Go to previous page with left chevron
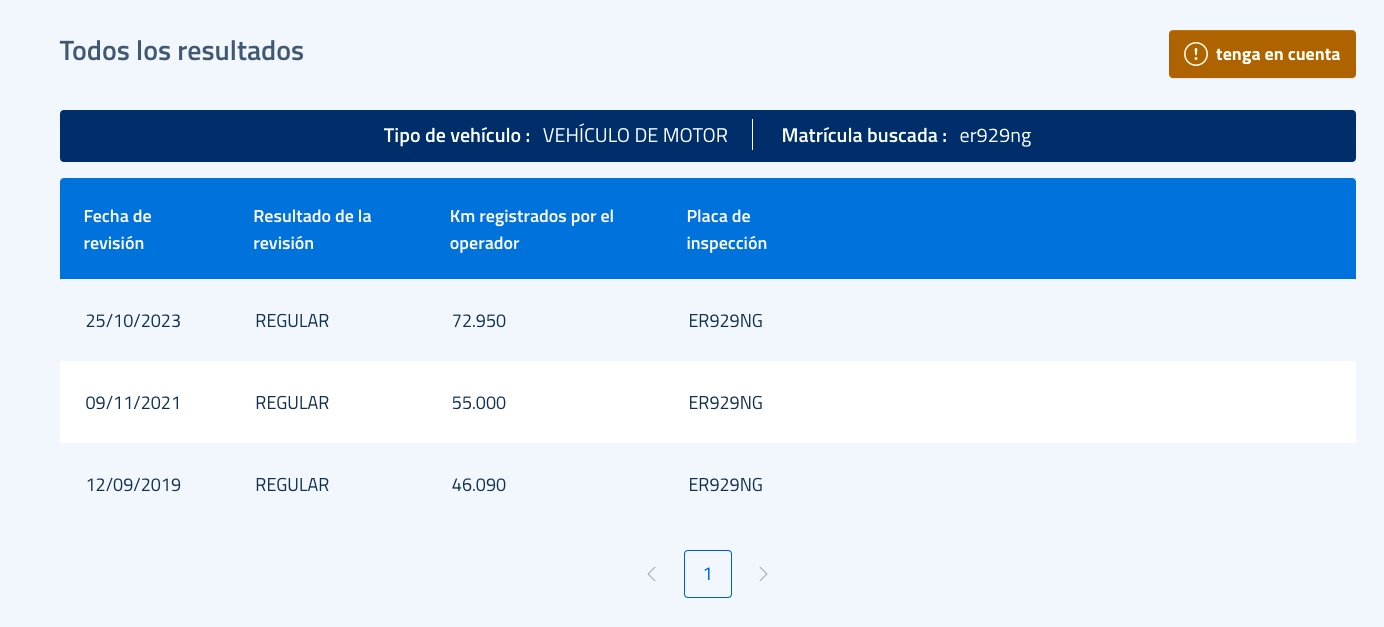 (x=652, y=574)
